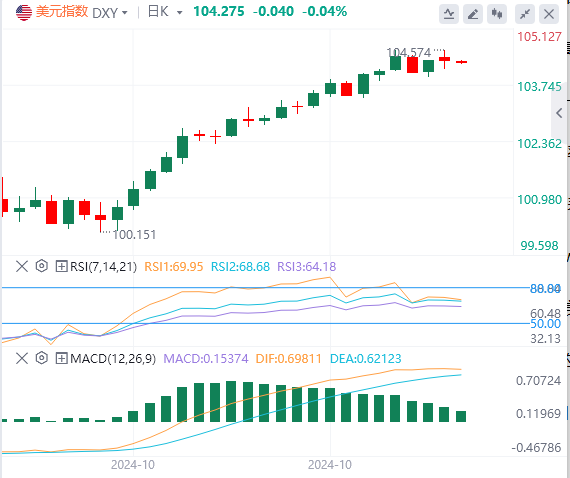
Task: Expand the DXY symbol dropdown arrow
Action: pos(125,13)
